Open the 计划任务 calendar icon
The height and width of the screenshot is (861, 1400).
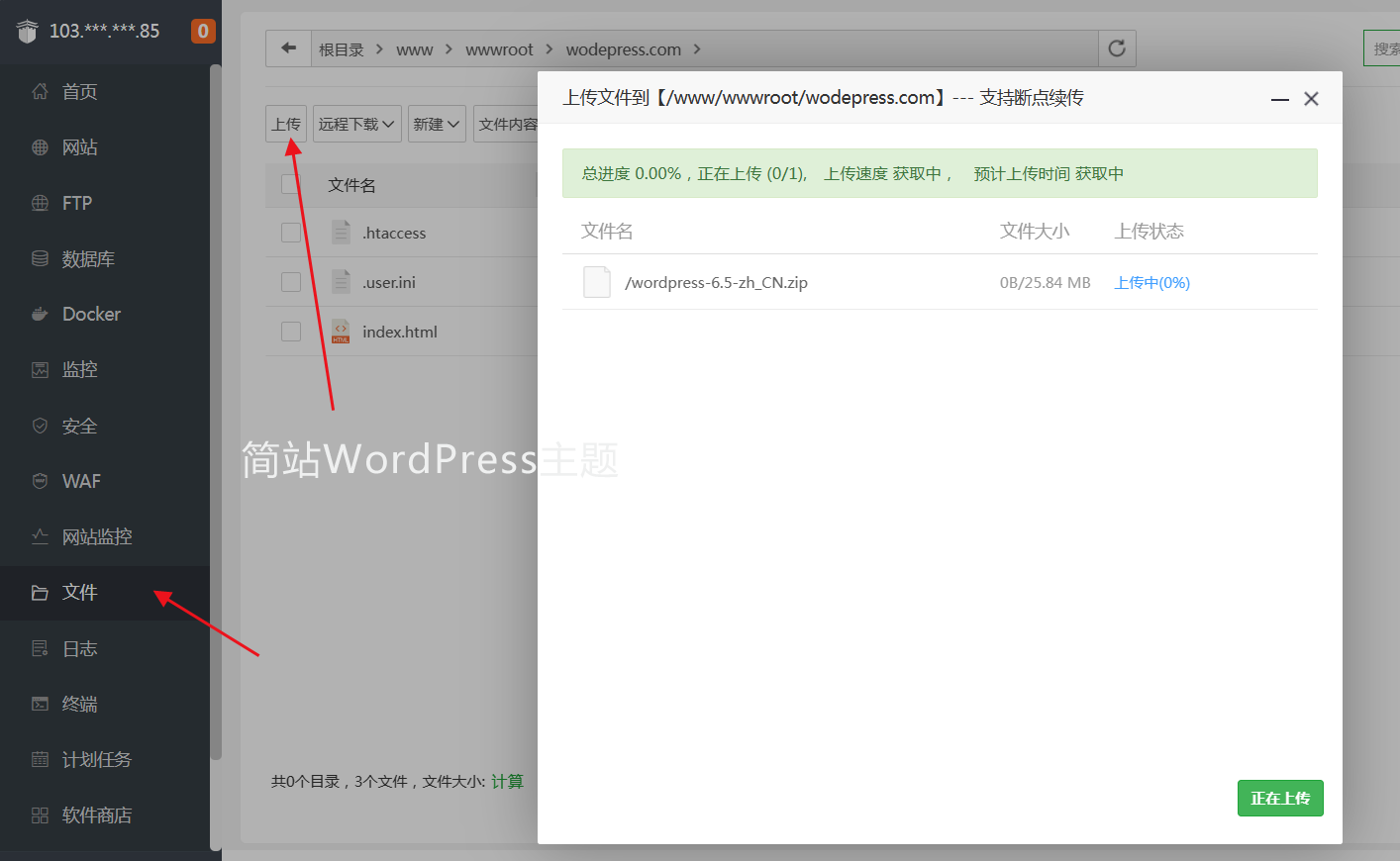click(40, 759)
